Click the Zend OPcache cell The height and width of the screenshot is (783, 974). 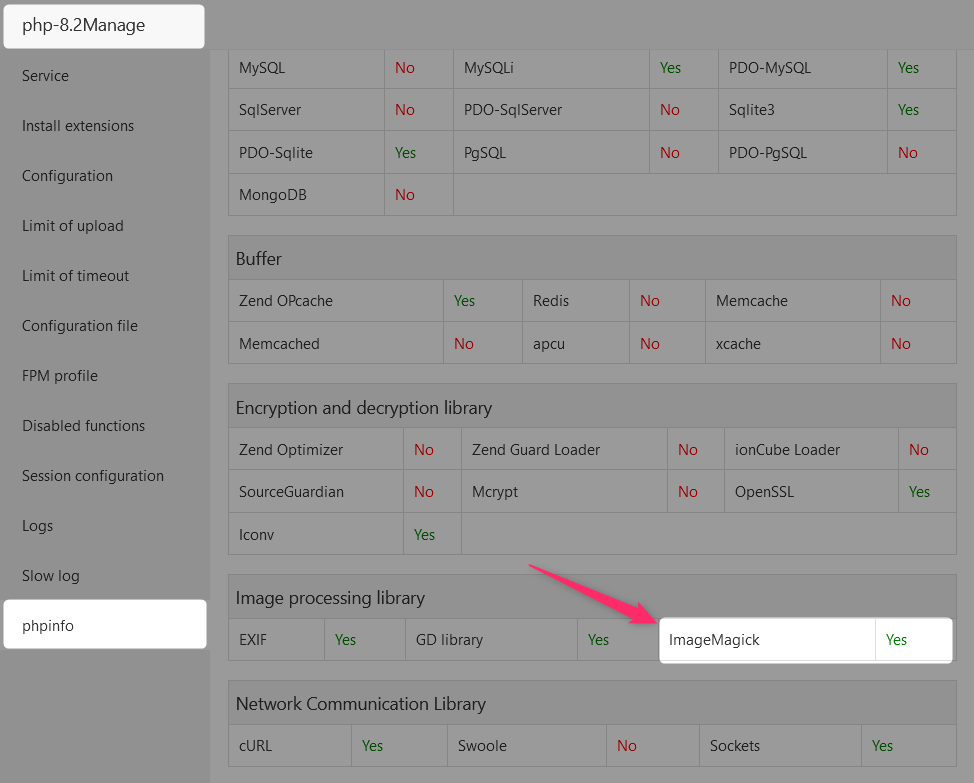(x=286, y=301)
